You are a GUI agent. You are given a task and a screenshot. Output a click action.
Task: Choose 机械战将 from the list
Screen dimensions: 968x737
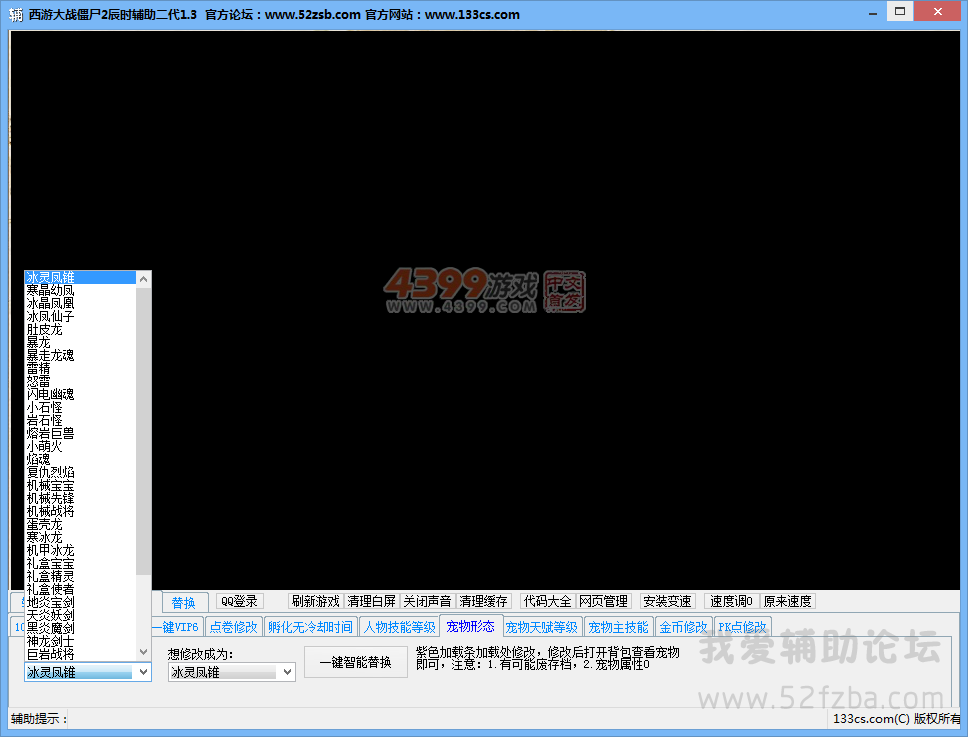[80, 511]
